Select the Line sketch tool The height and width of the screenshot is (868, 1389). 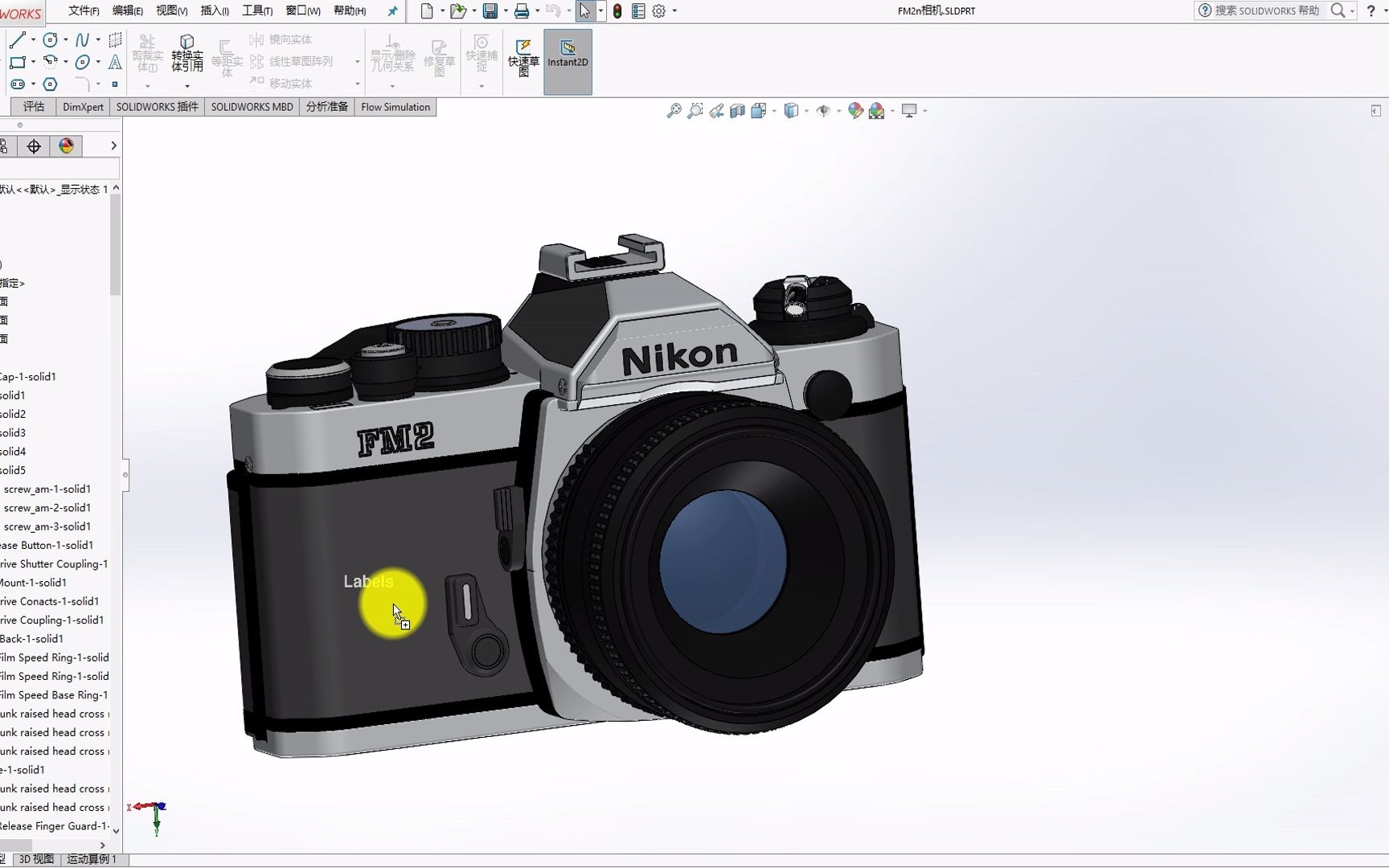[17, 40]
